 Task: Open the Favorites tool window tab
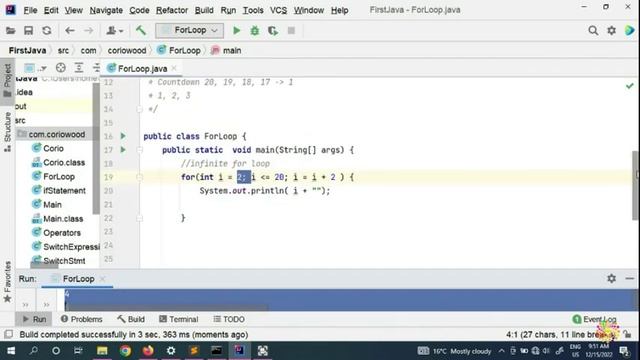pos(7,282)
